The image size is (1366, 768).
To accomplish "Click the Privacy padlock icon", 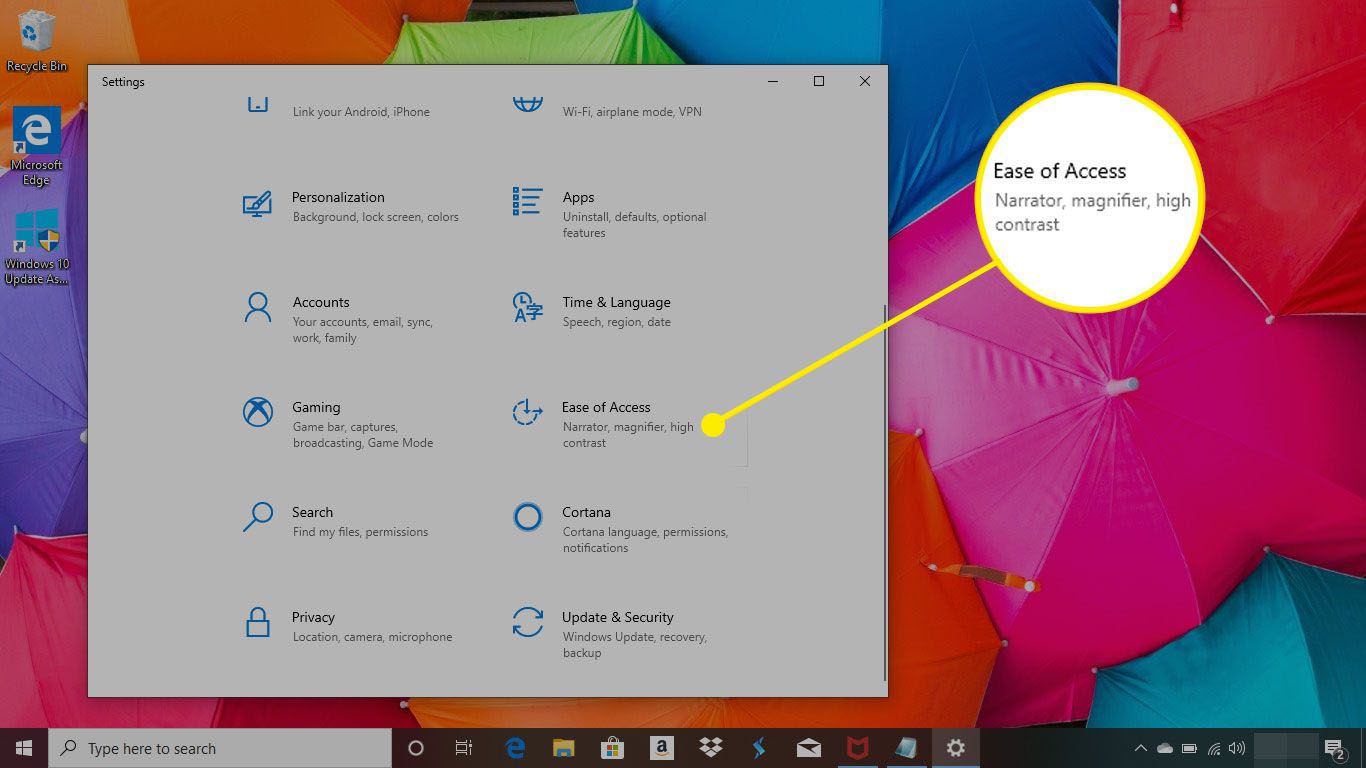I will (258, 621).
